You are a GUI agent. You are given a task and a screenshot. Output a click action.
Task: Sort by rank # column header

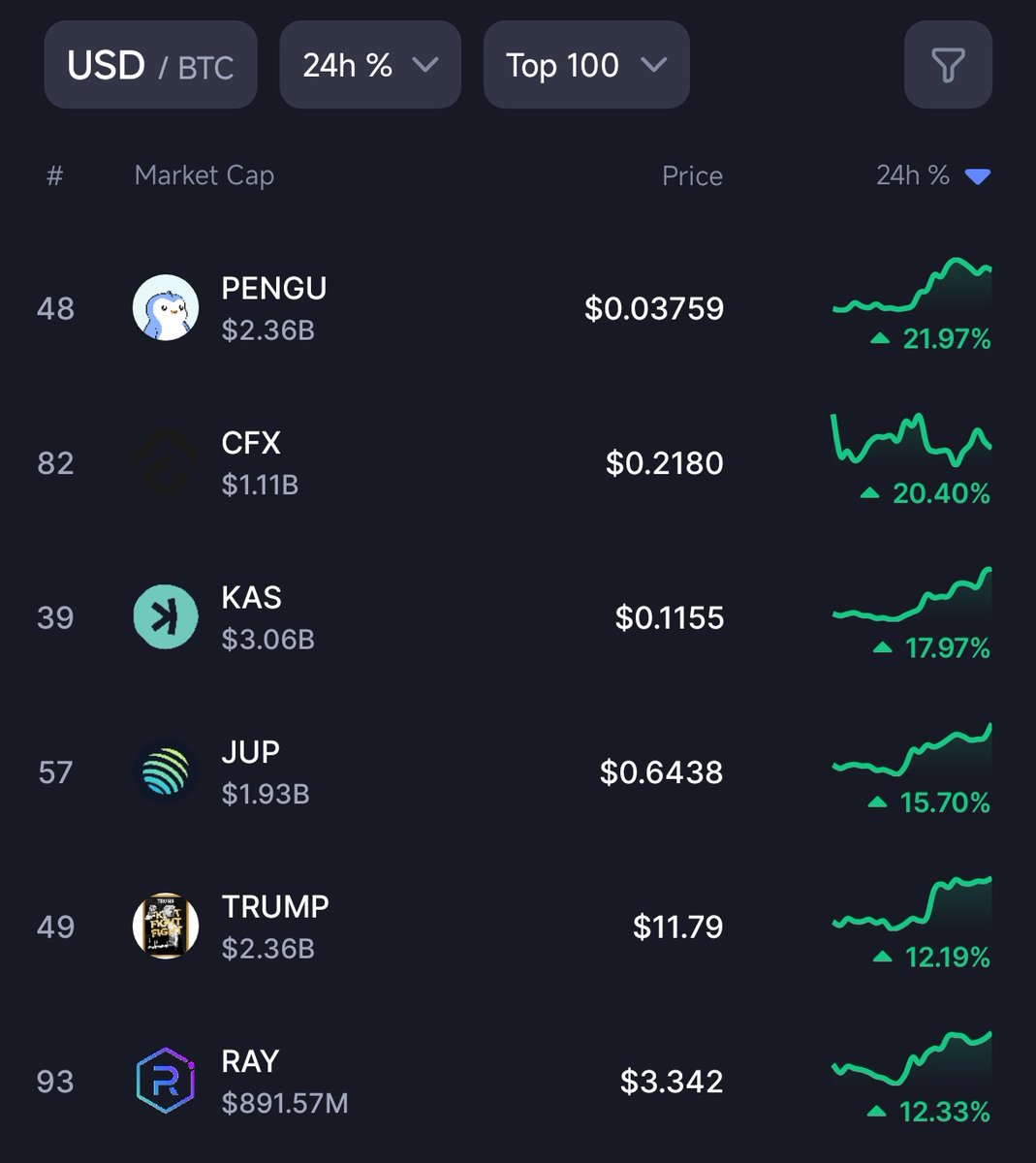click(x=55, y=176)
